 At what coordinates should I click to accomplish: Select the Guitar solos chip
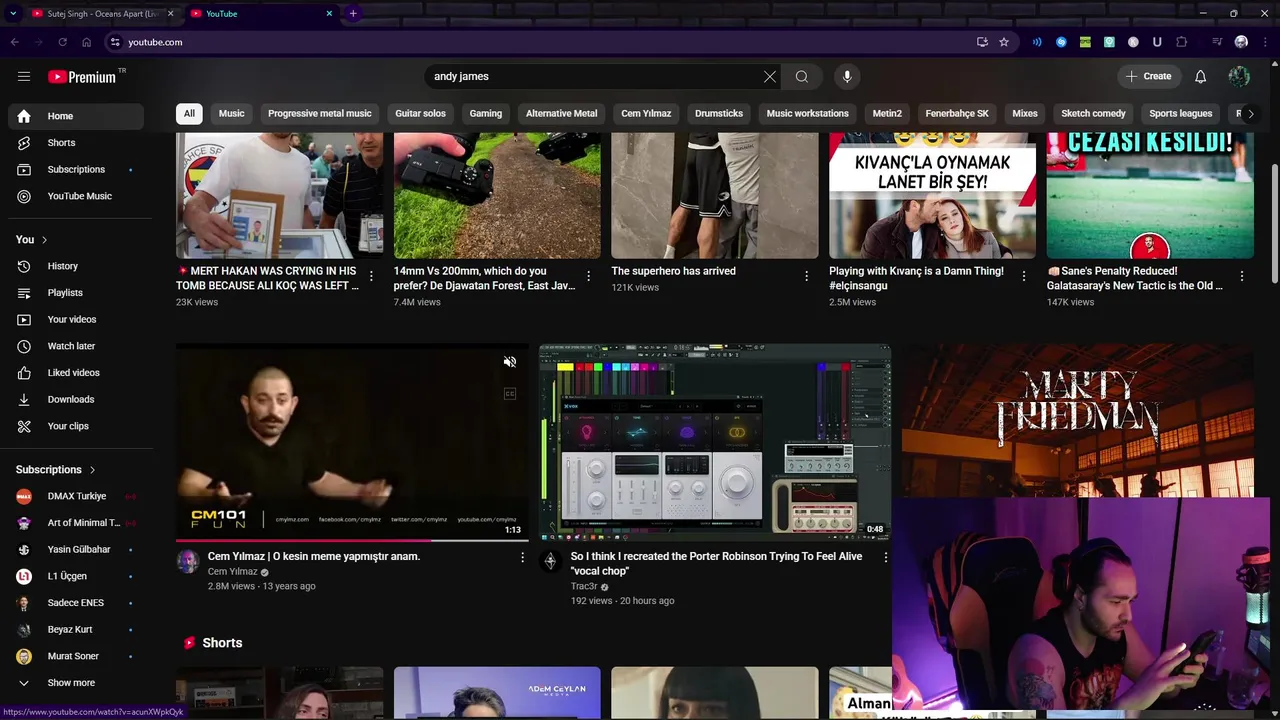420,113
